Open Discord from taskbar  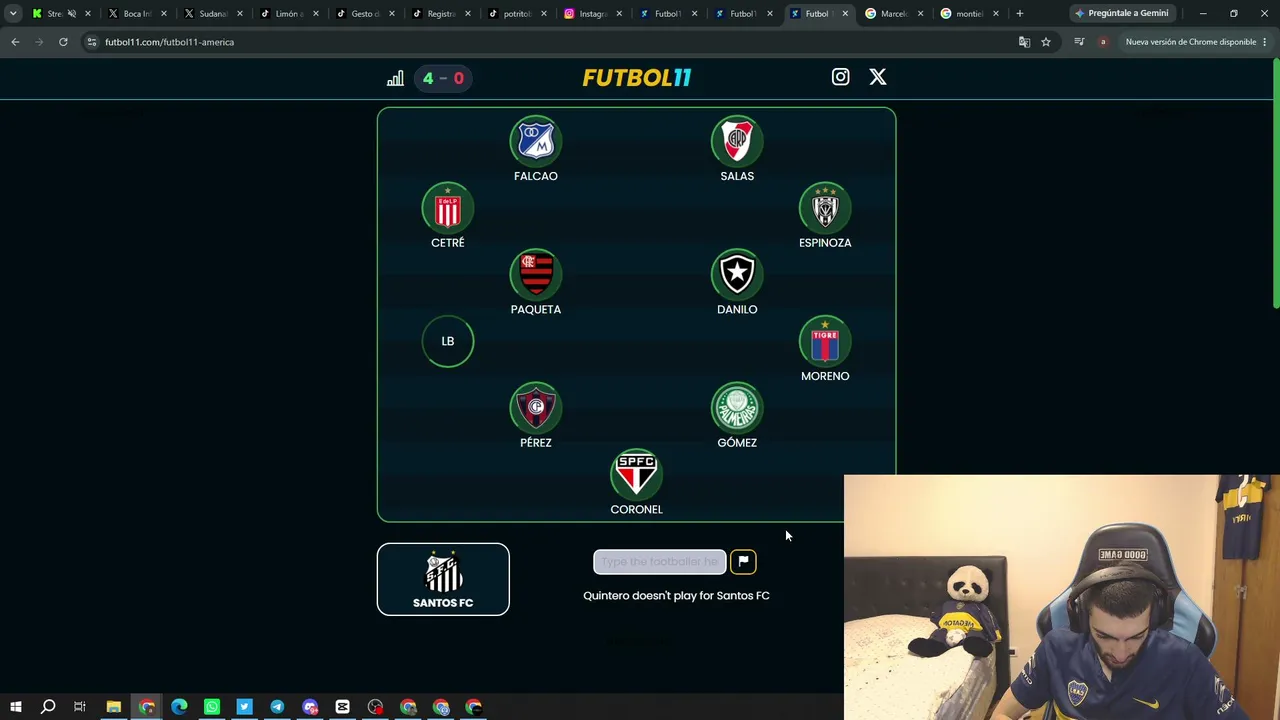click(310, 707)
